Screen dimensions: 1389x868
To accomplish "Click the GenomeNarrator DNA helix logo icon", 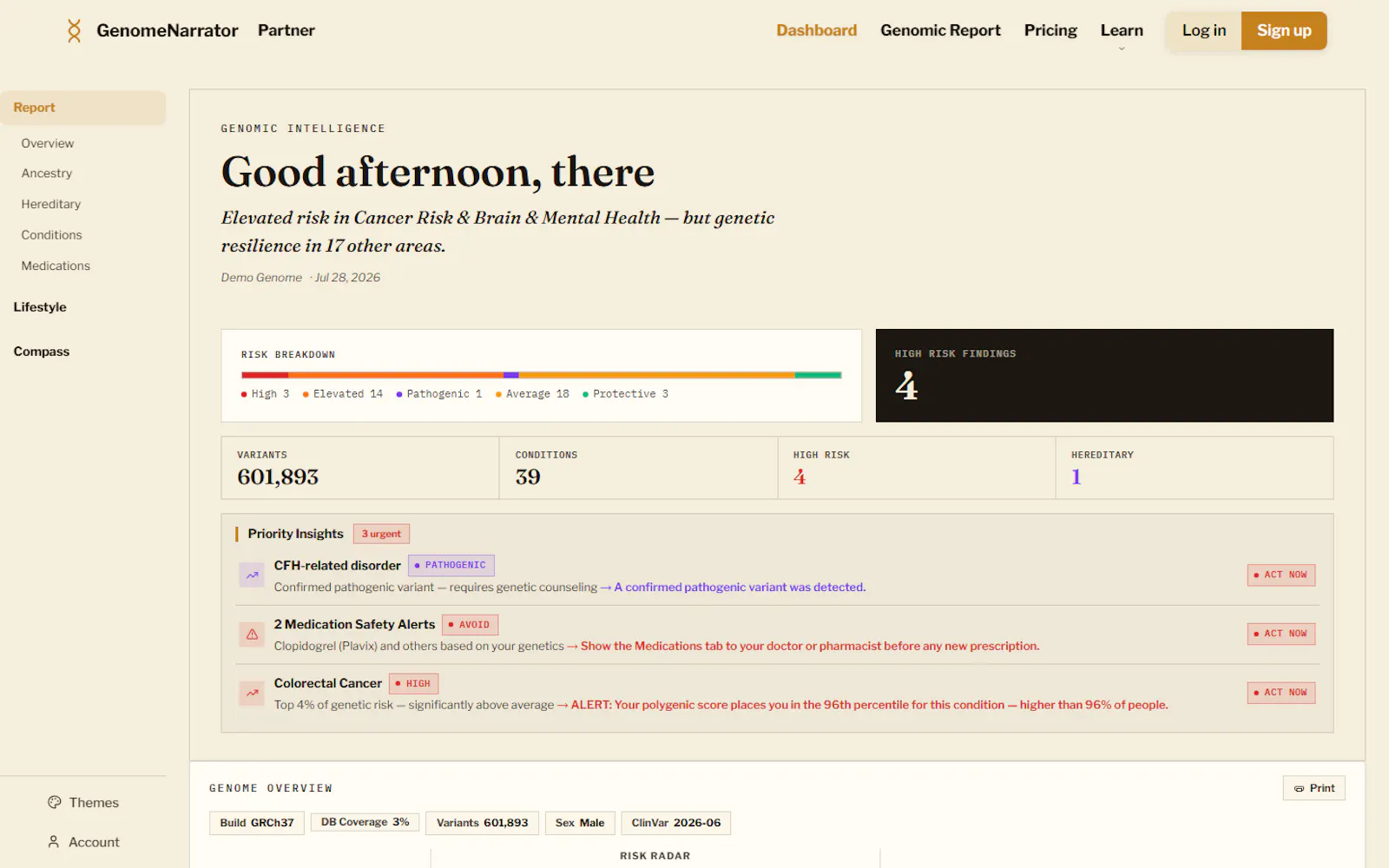I will coord(75,30).
